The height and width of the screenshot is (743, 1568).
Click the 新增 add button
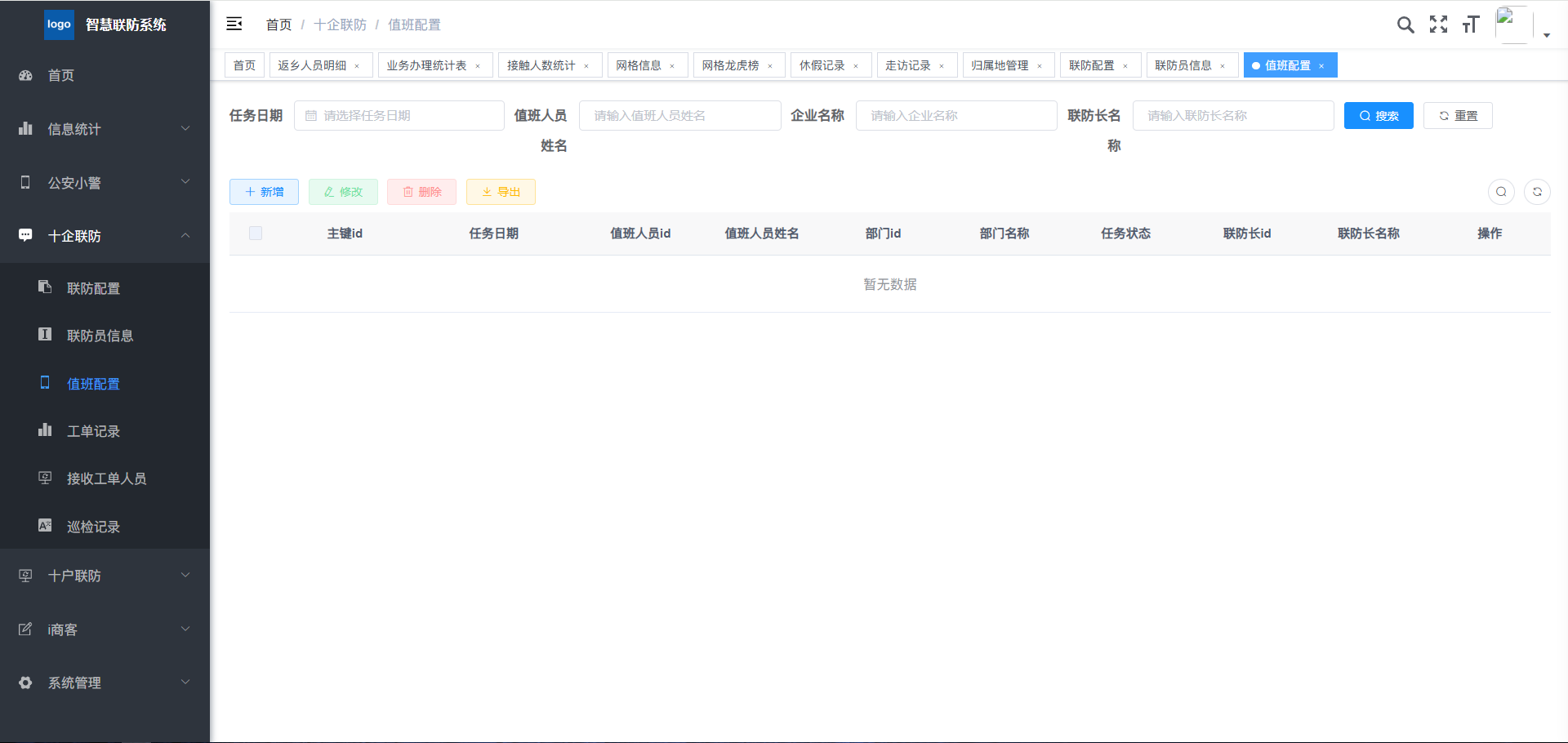[x=264, y=192]
